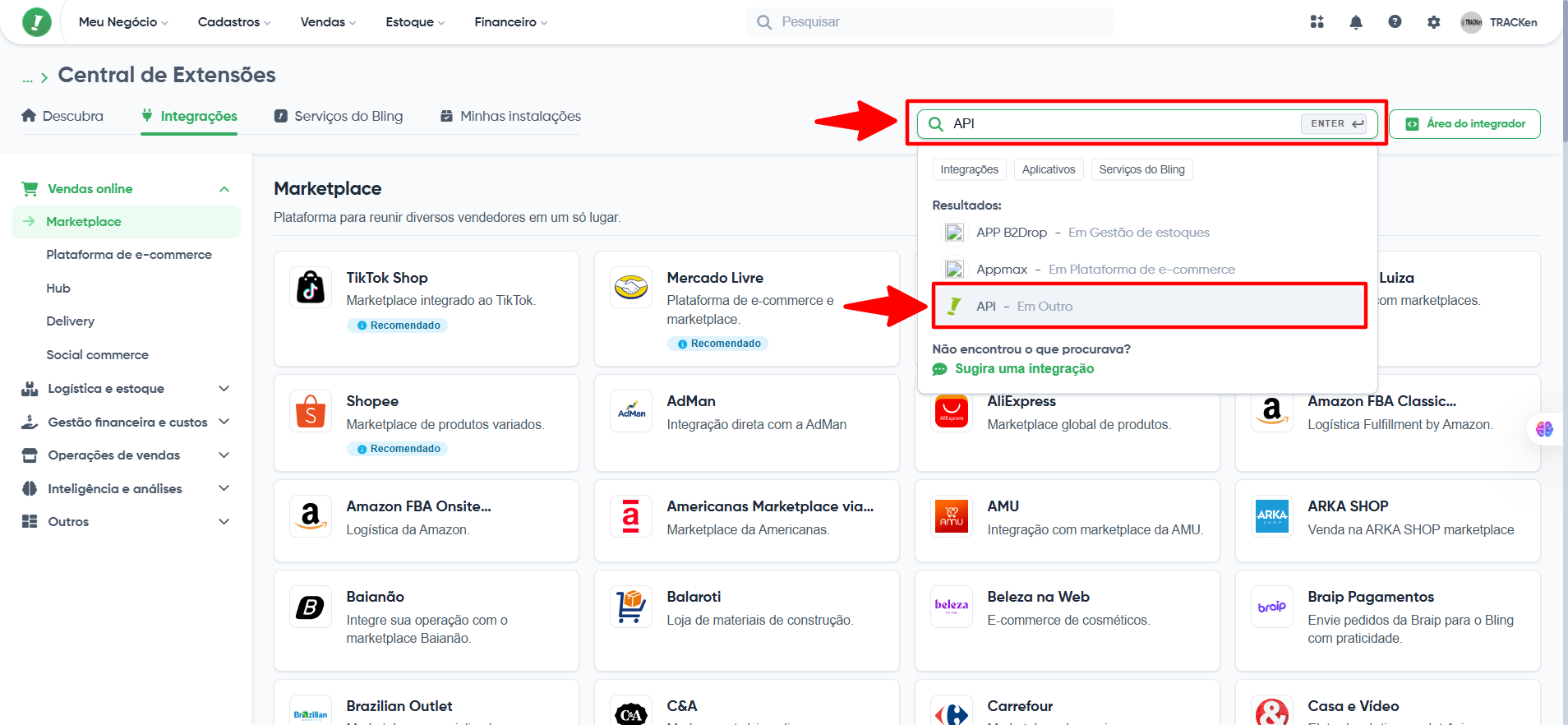The width and height of the screenshot is (1568, 725).
Task: Expand Inteligência e análises section
Action: point(127,489)
